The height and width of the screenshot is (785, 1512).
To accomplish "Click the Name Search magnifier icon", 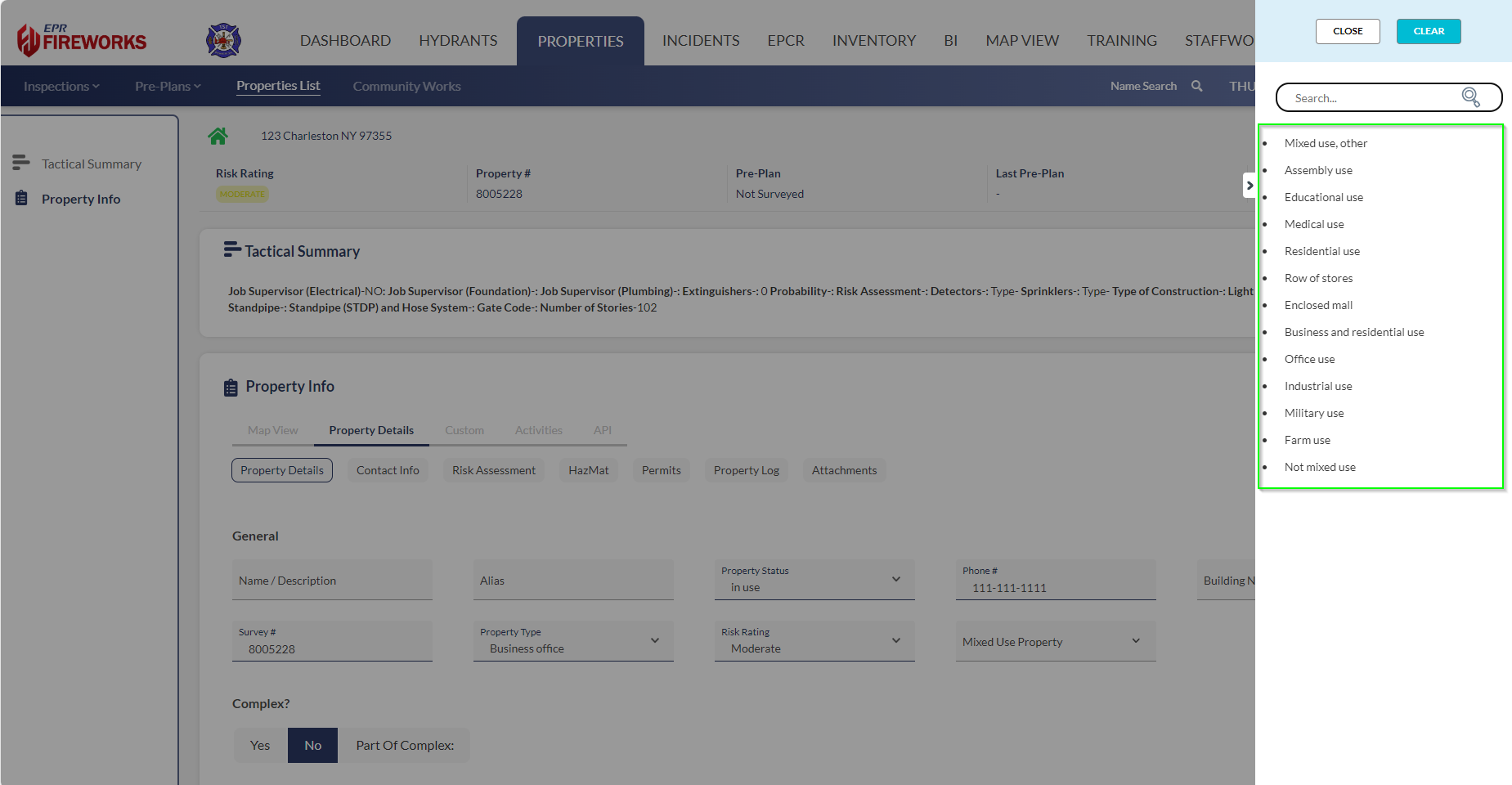I will click(1196, 86).
